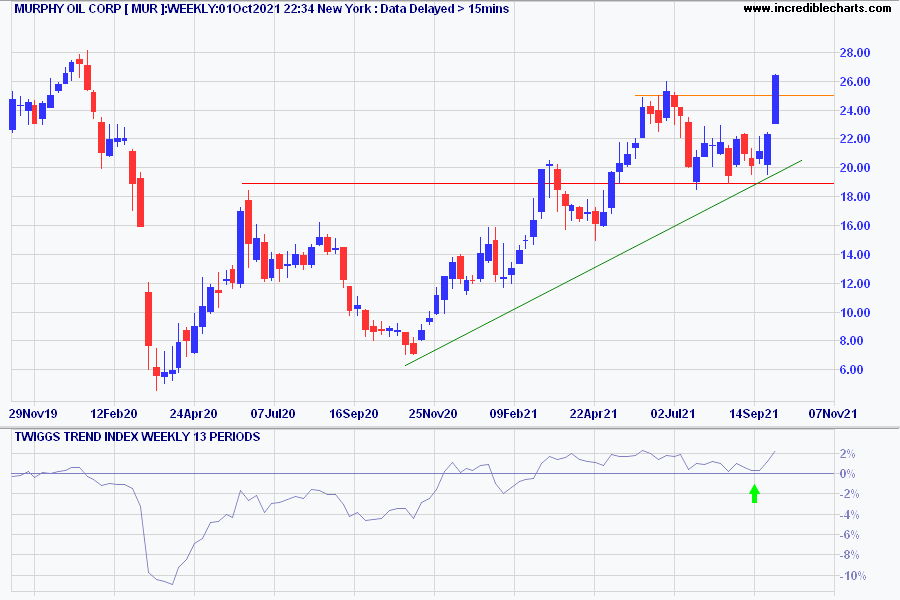Click the -10% indicator axis label

point(852,576)
